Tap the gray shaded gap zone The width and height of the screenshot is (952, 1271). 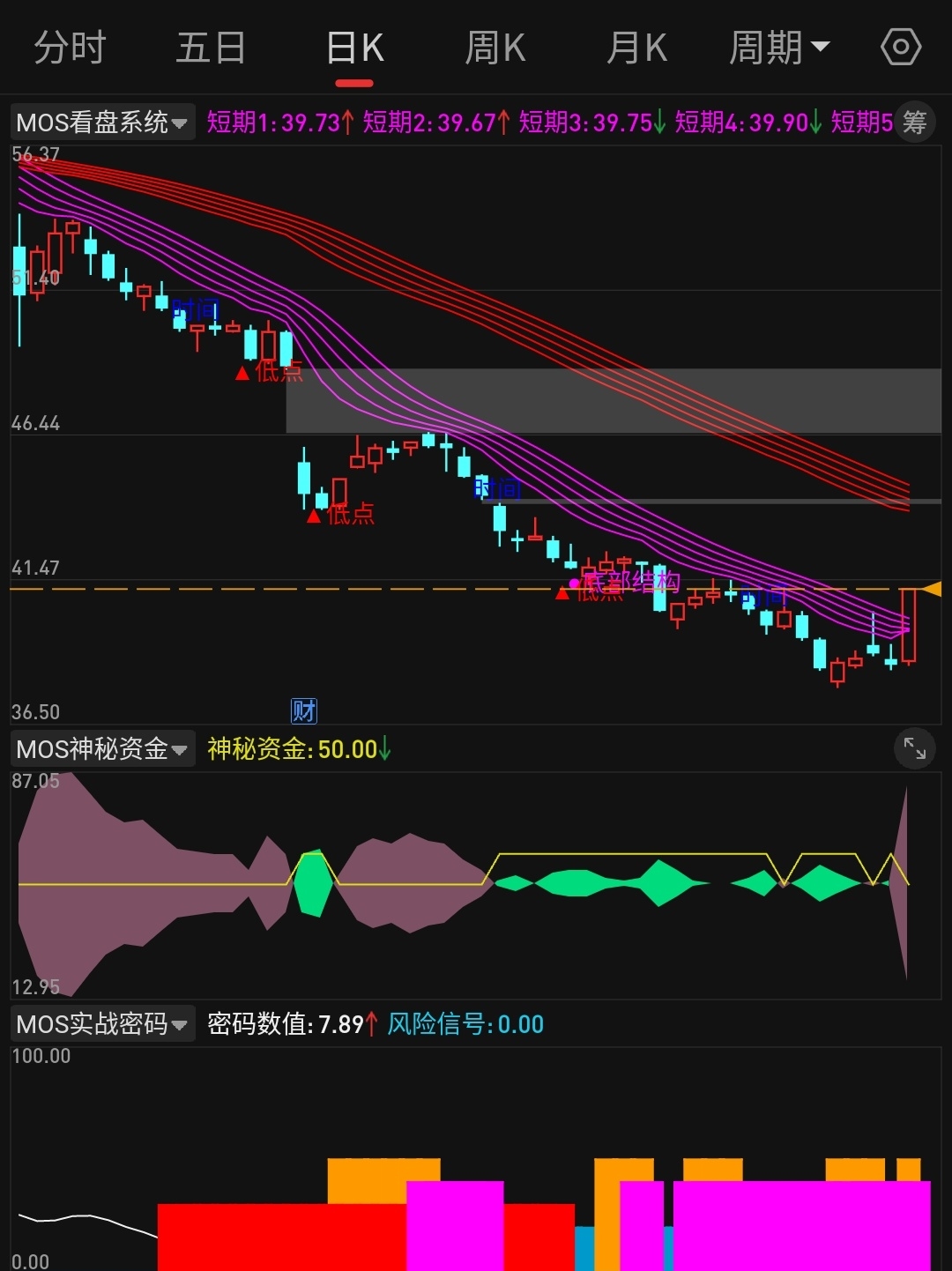pos(614,401)
